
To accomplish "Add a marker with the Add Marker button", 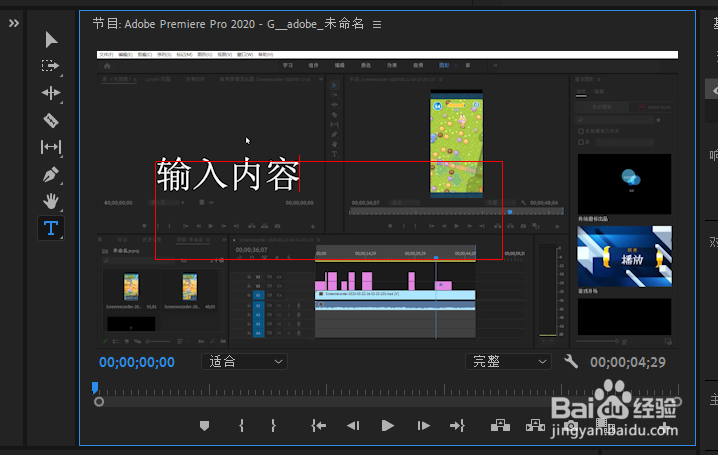I will [x=204, y=426].
